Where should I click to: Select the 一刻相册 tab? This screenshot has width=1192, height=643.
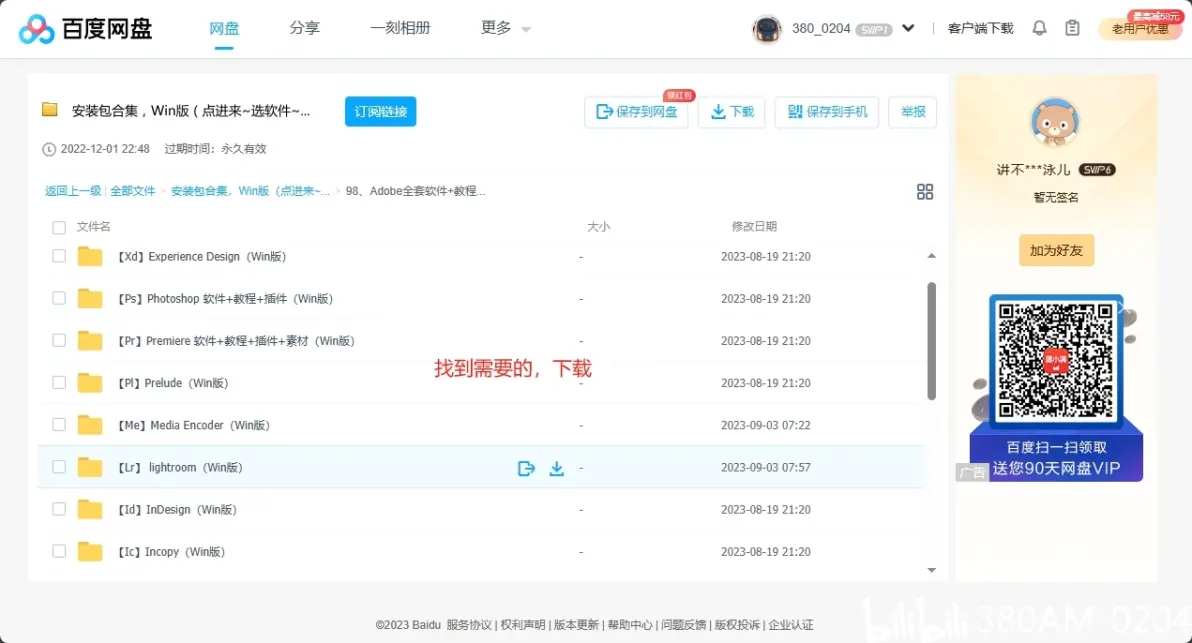click(x=400, y=28)
